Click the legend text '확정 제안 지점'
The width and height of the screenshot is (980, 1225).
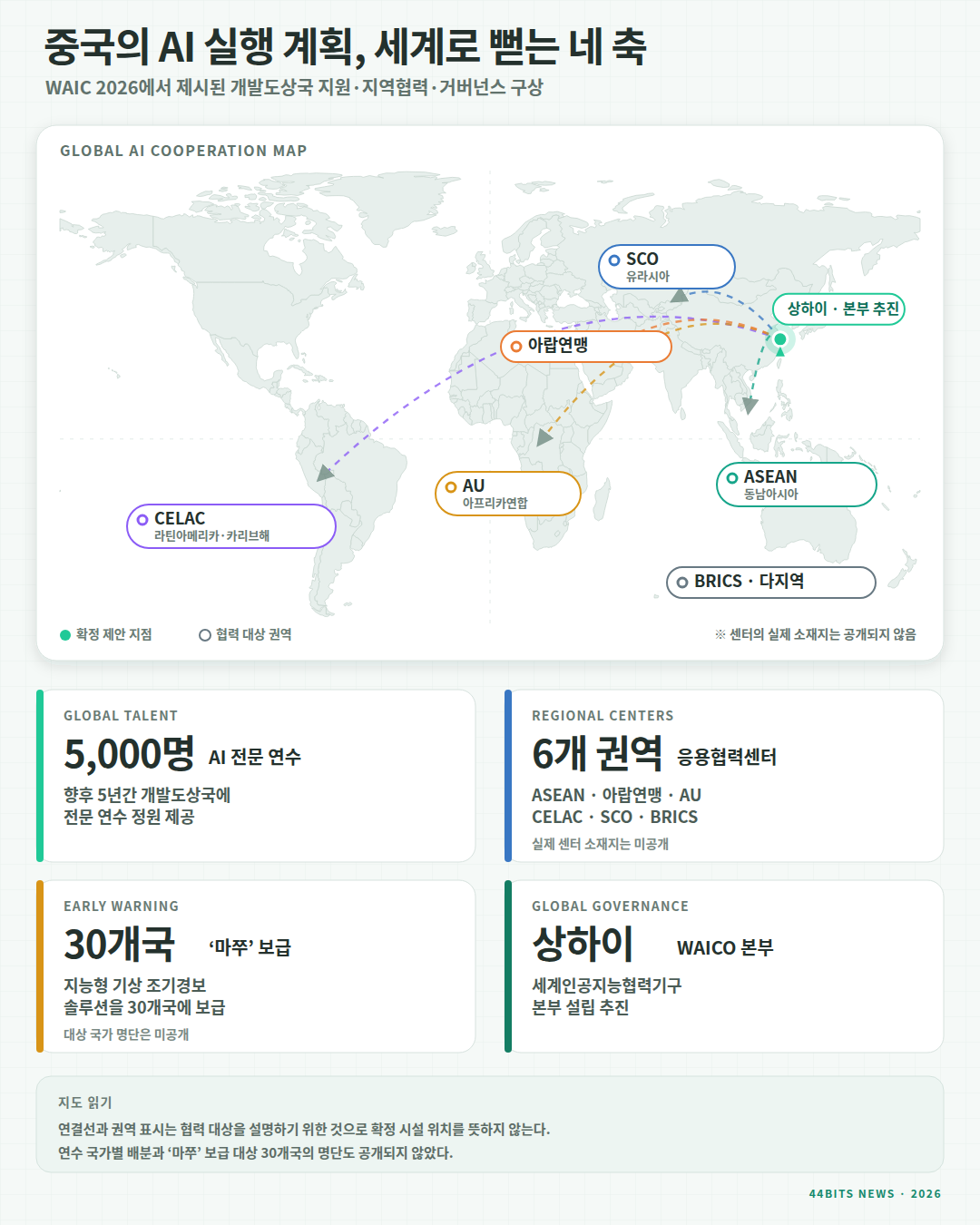[114, 635]
